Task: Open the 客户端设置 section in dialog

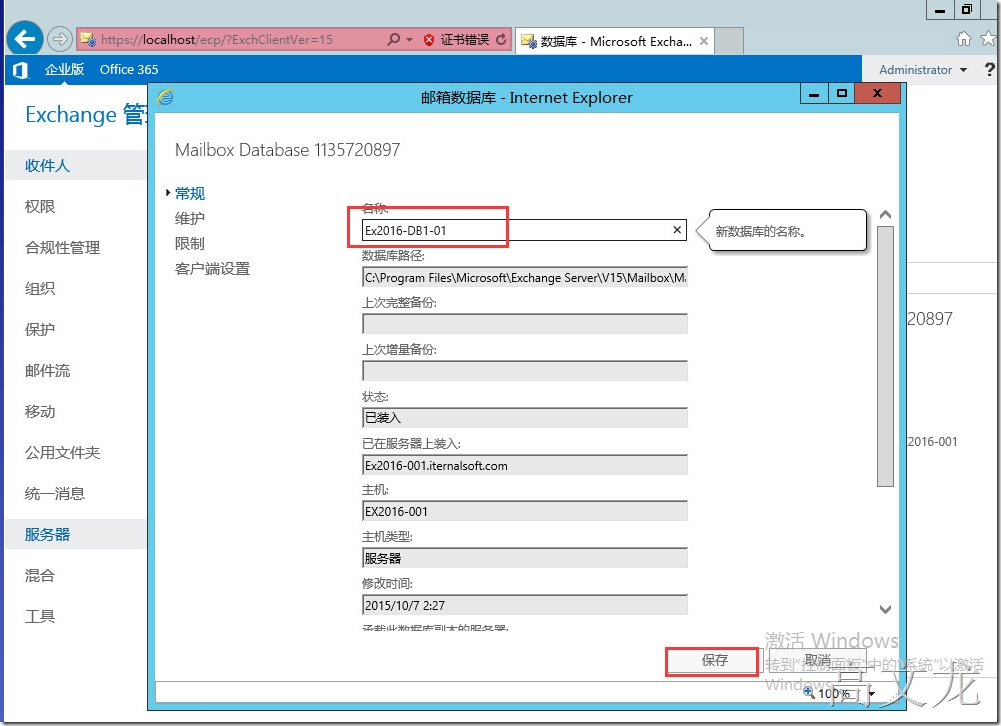Action: coord(213,269)
